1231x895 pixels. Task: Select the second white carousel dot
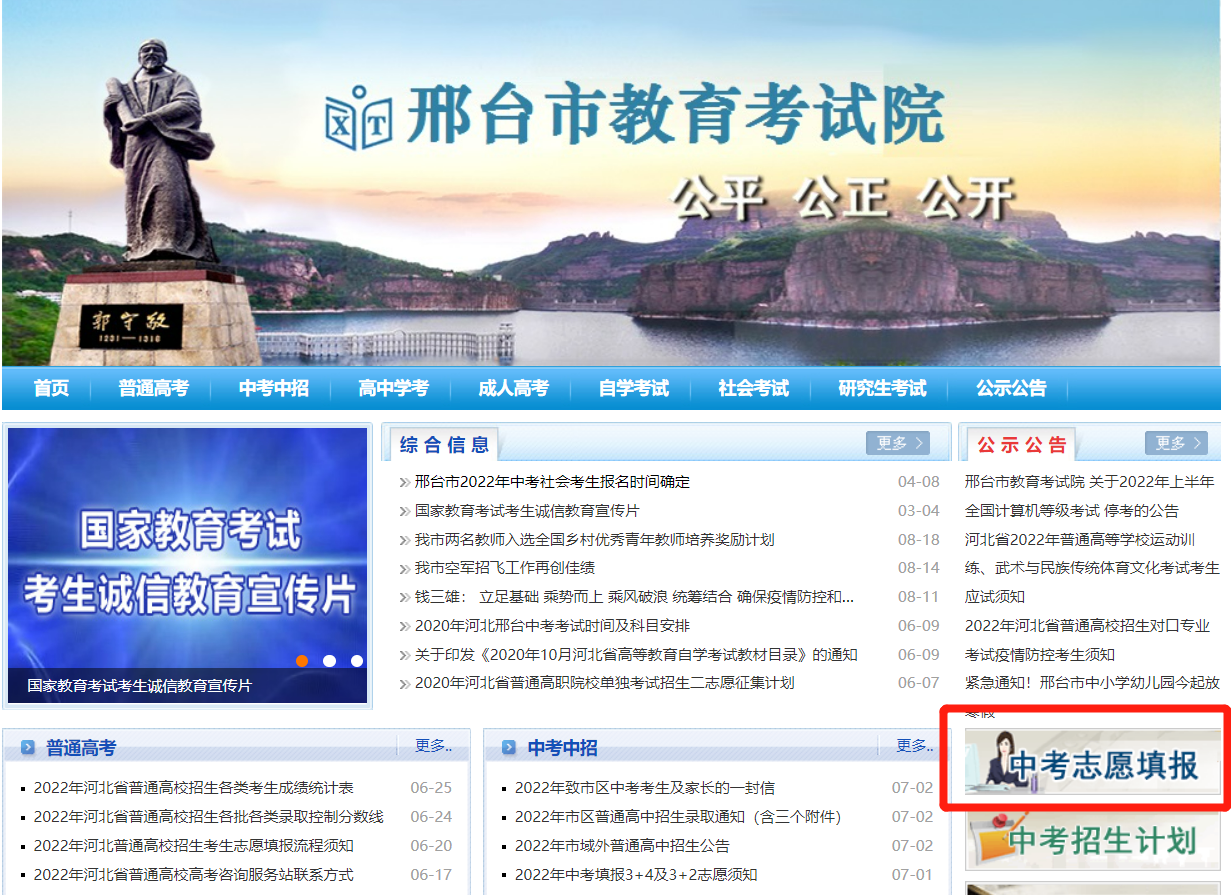pyautogui.click(x=329, y=660)
